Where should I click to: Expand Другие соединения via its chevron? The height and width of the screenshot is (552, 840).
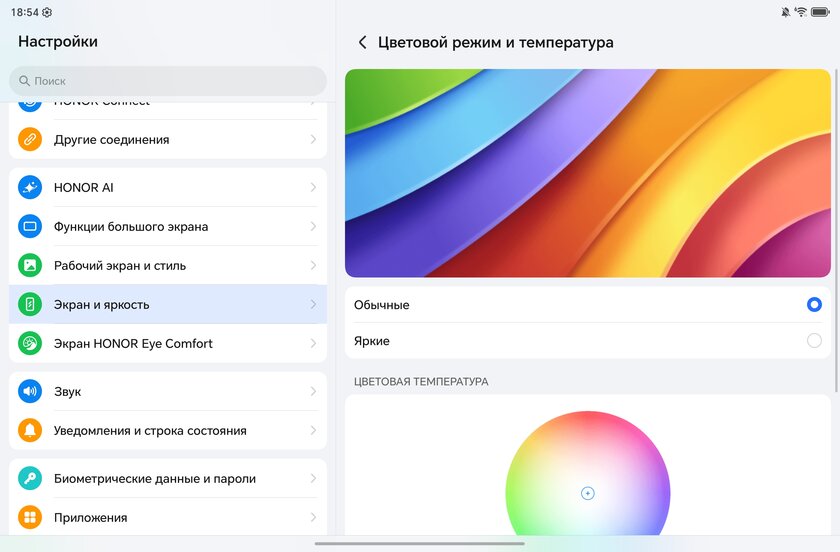(x=313, y=139)
